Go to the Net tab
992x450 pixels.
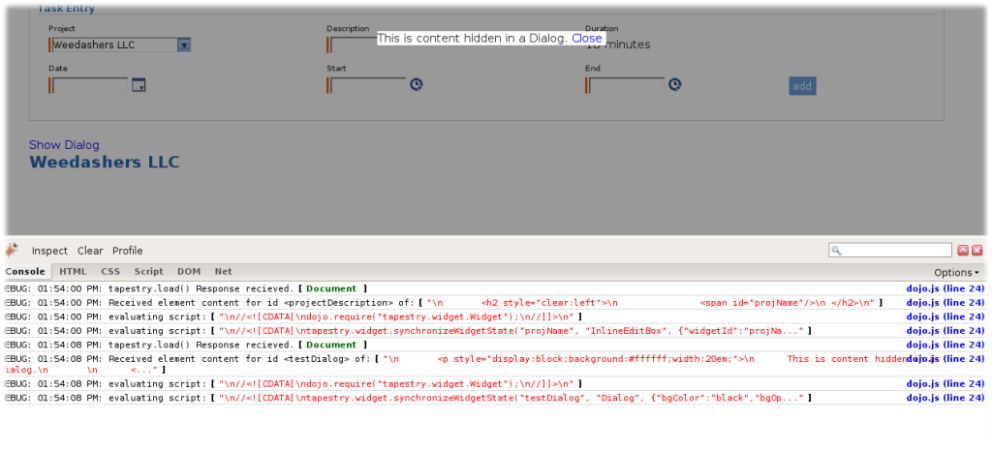click(223, 271)
